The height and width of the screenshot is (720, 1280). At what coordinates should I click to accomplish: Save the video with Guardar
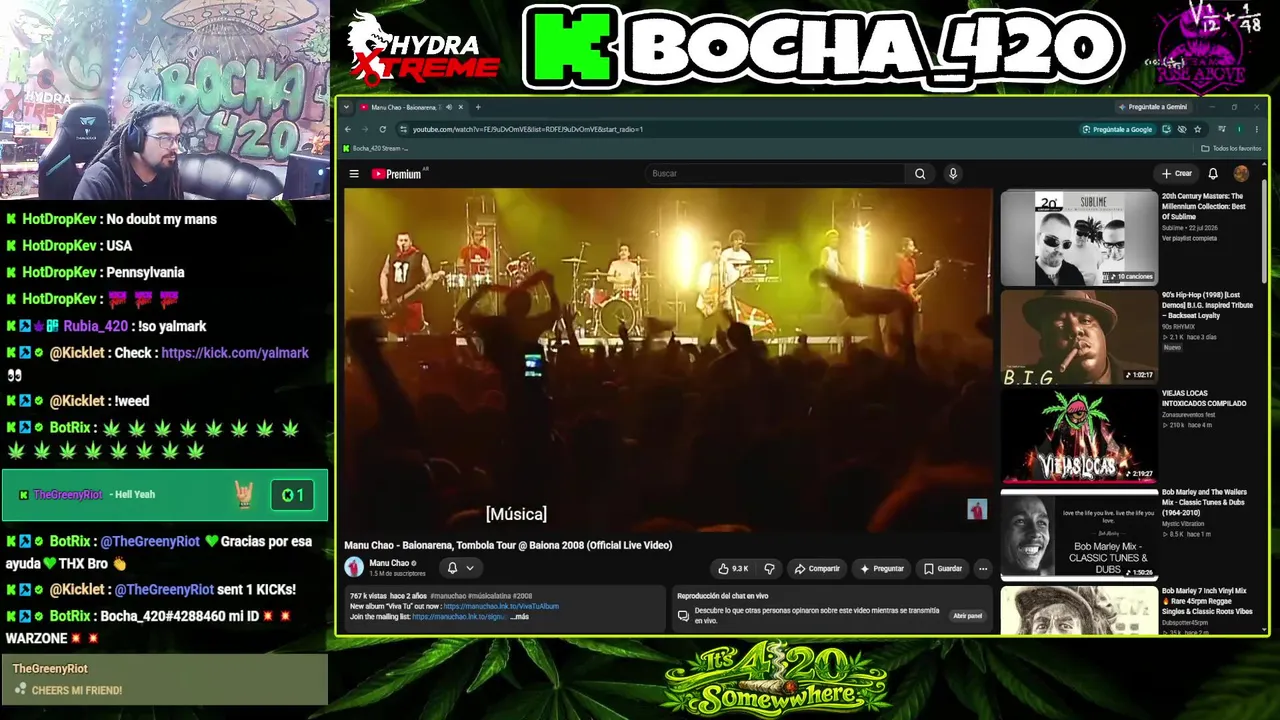[943, 569]
